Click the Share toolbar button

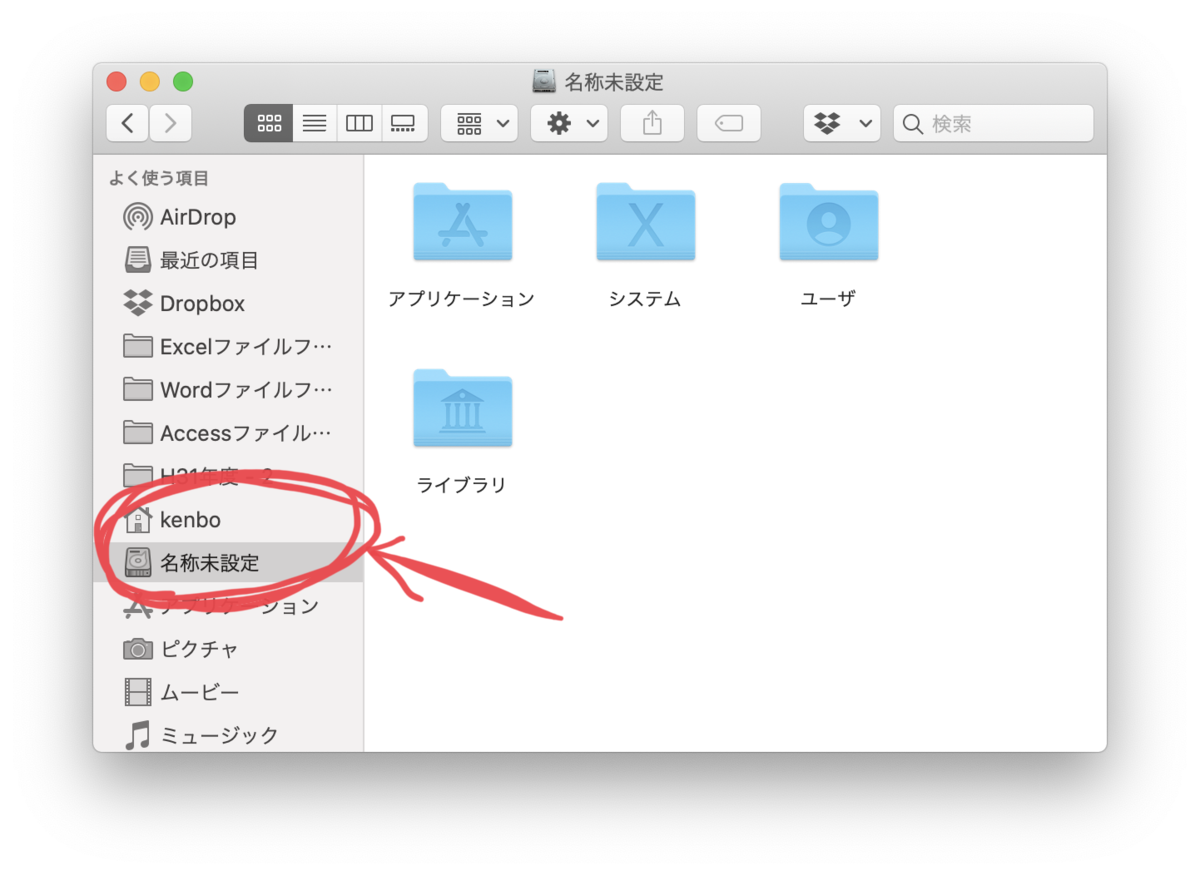[x=652, y=123]
